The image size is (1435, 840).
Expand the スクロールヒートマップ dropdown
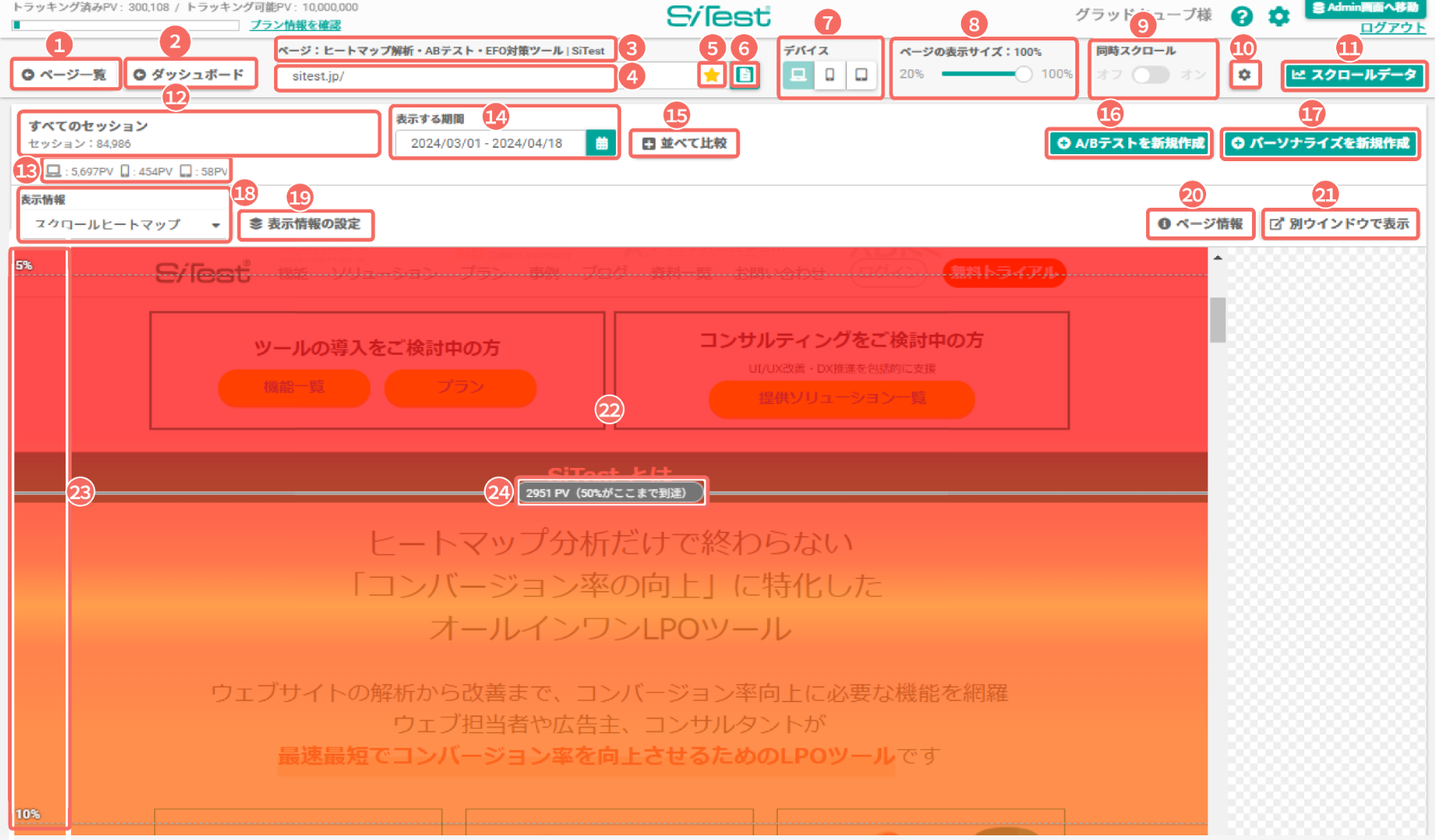pos(125,224)
